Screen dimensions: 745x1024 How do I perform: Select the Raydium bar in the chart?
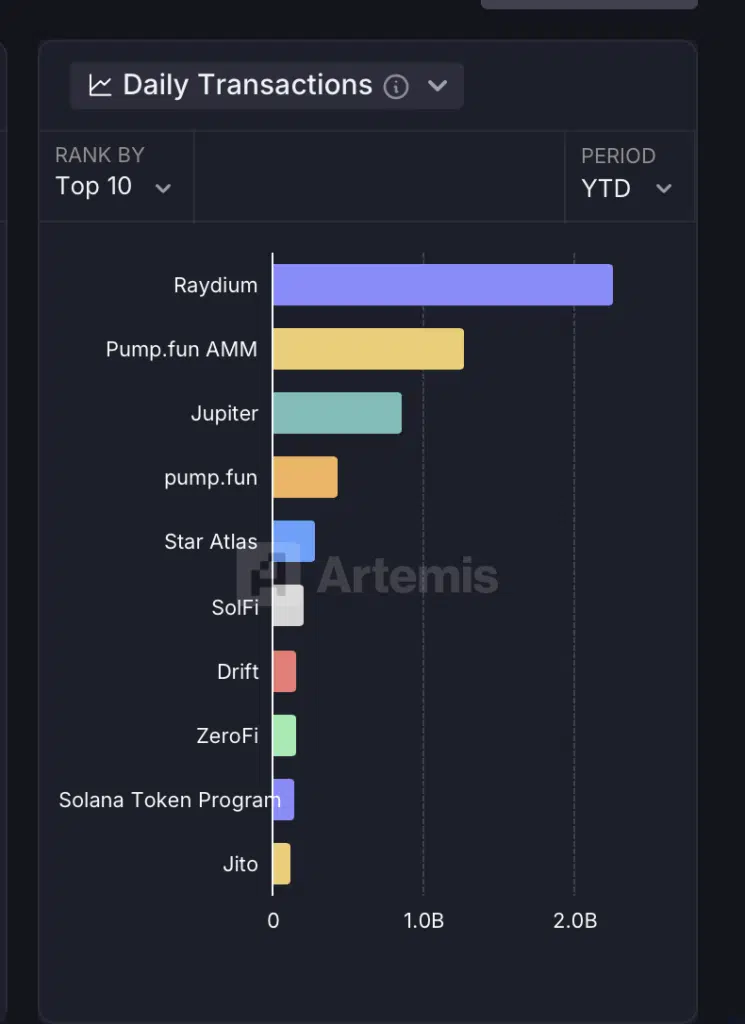coord(440,284)
